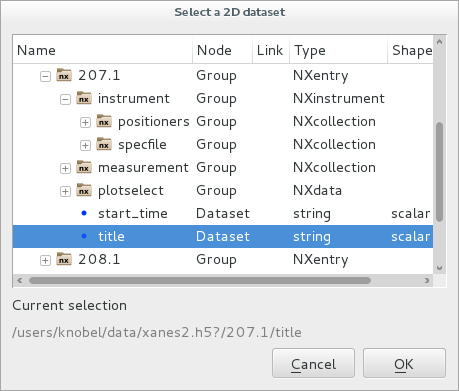Click the 207.1 NXentry folder icon
The image size is (459, 391).
click(64, 75)
